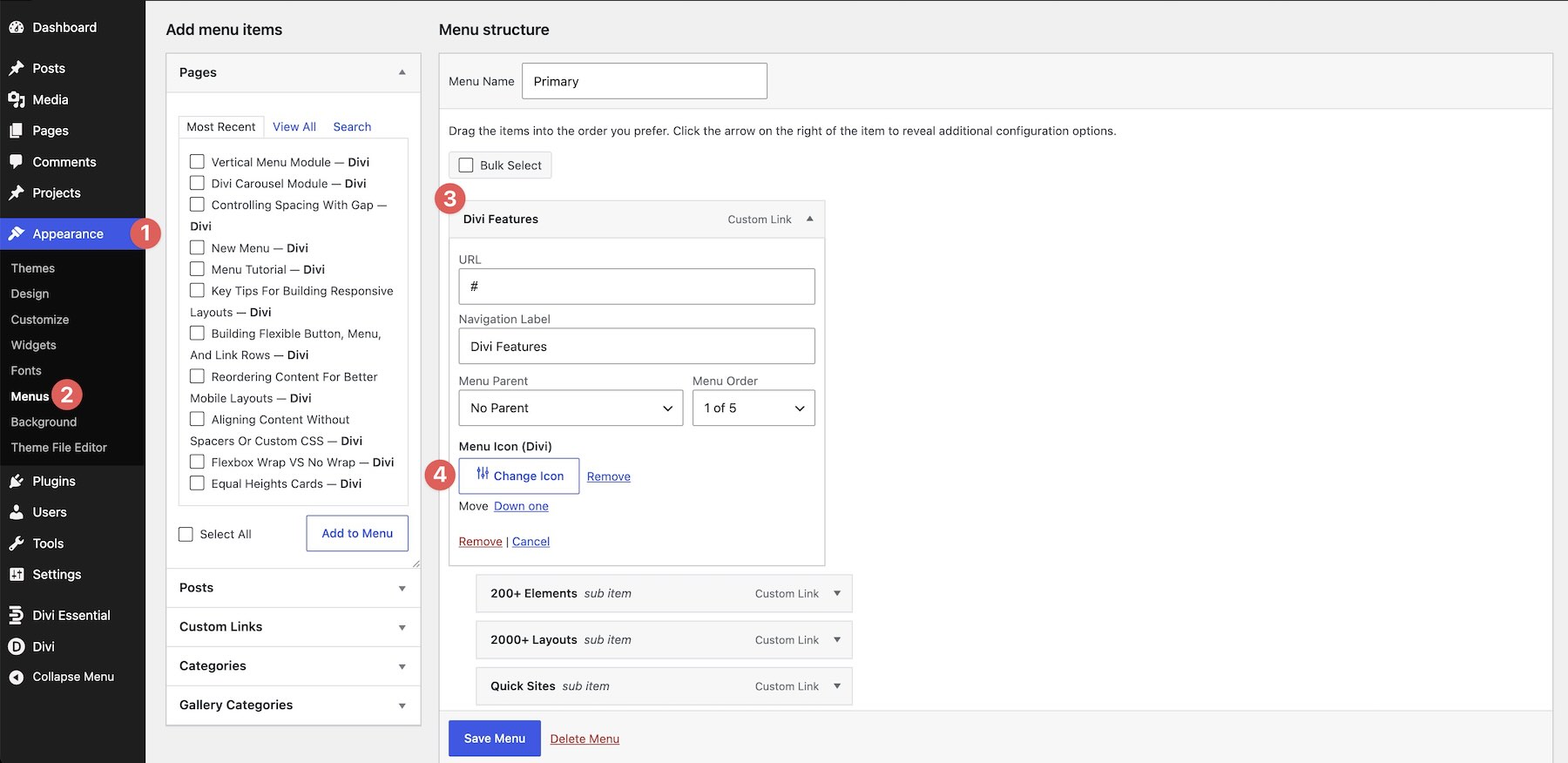Screen dimensions: 1568x763
Task: Open Design in Appearance submenu
Action: 30,294
